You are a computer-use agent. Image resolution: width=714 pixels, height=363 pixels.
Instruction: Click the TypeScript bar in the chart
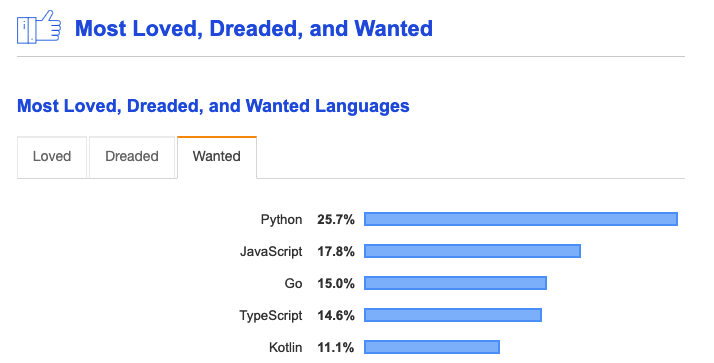click(453, 315)
